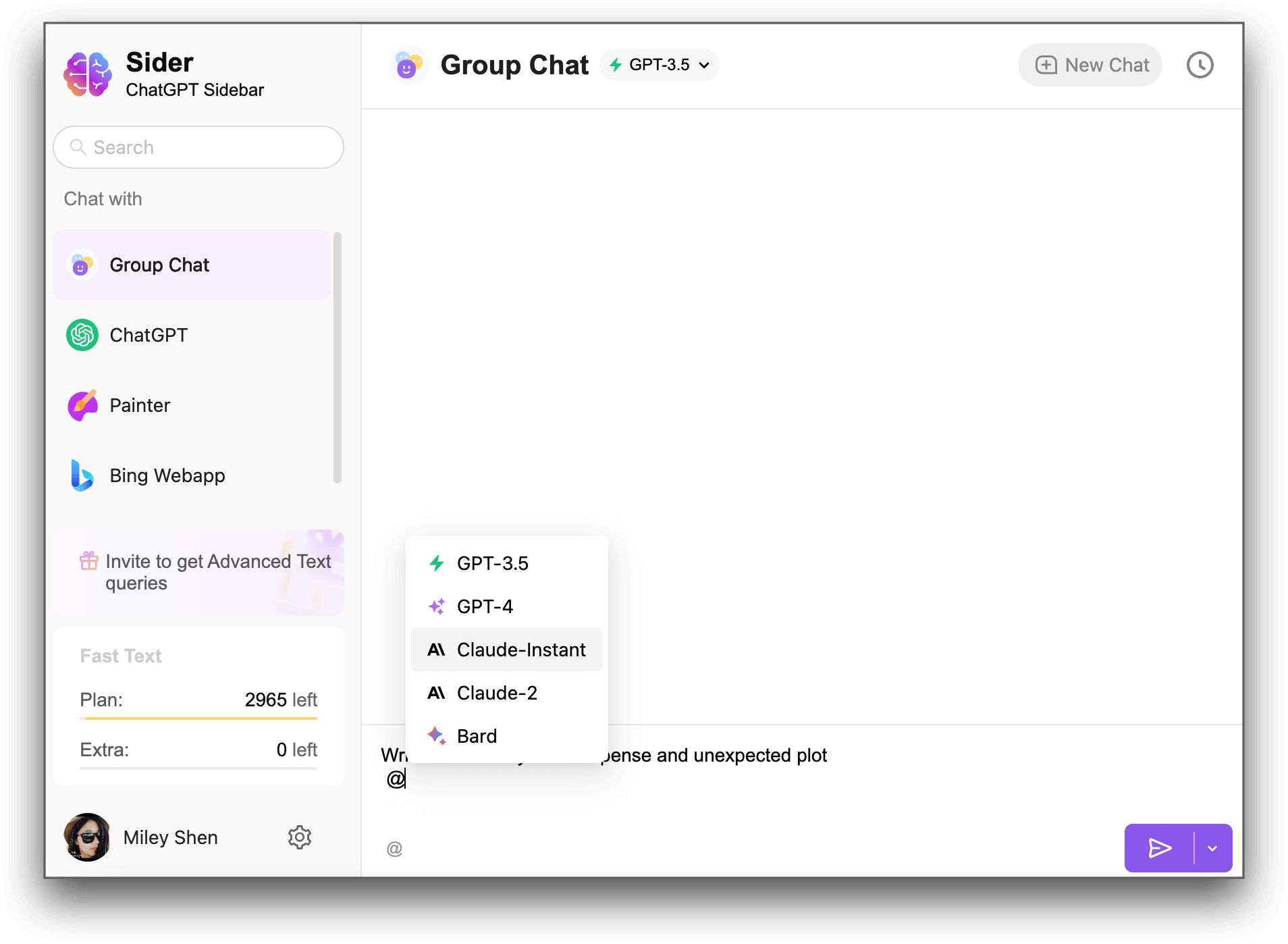Click the Extra usage progress bar
Screen dimensions: 1288x944
198,768
